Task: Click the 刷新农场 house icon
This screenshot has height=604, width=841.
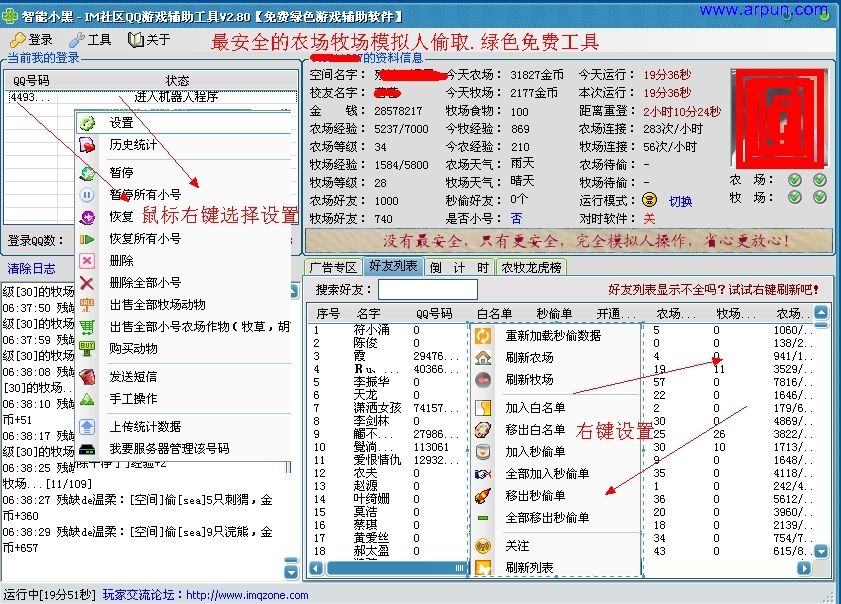Action: point(483,358)
